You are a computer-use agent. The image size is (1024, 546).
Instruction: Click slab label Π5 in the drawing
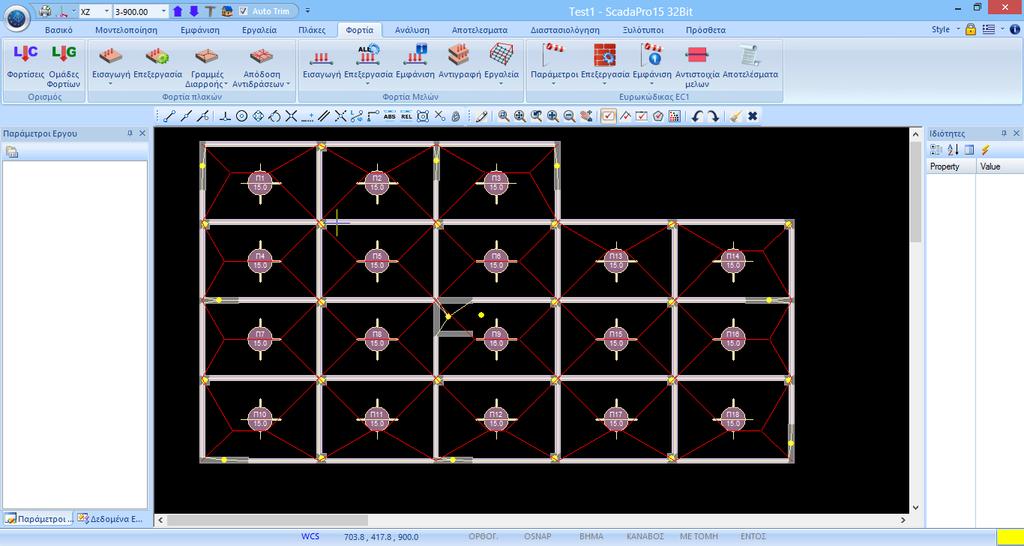pyautogui.click(x=377, y=261)
